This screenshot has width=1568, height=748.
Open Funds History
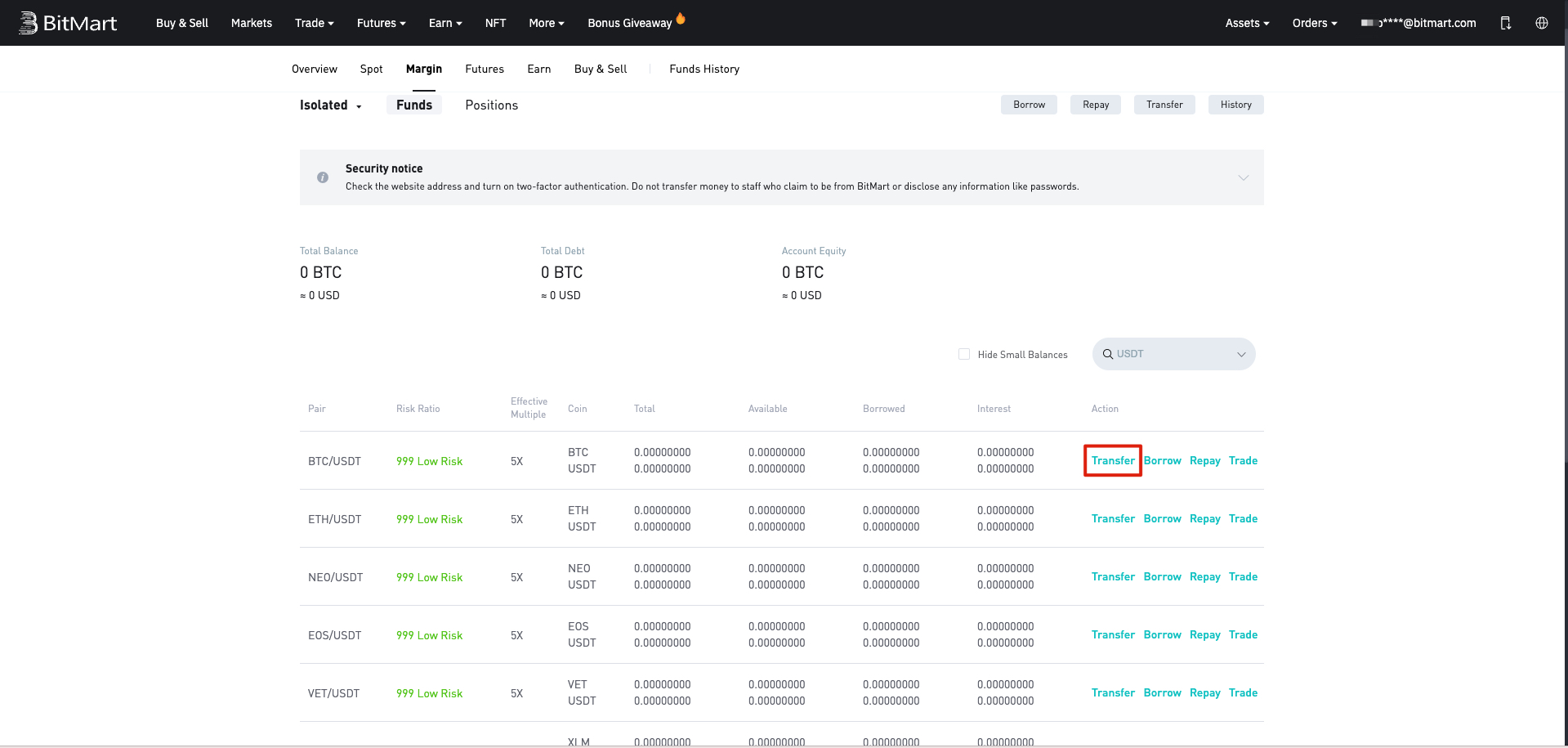[x=704, y=69]
